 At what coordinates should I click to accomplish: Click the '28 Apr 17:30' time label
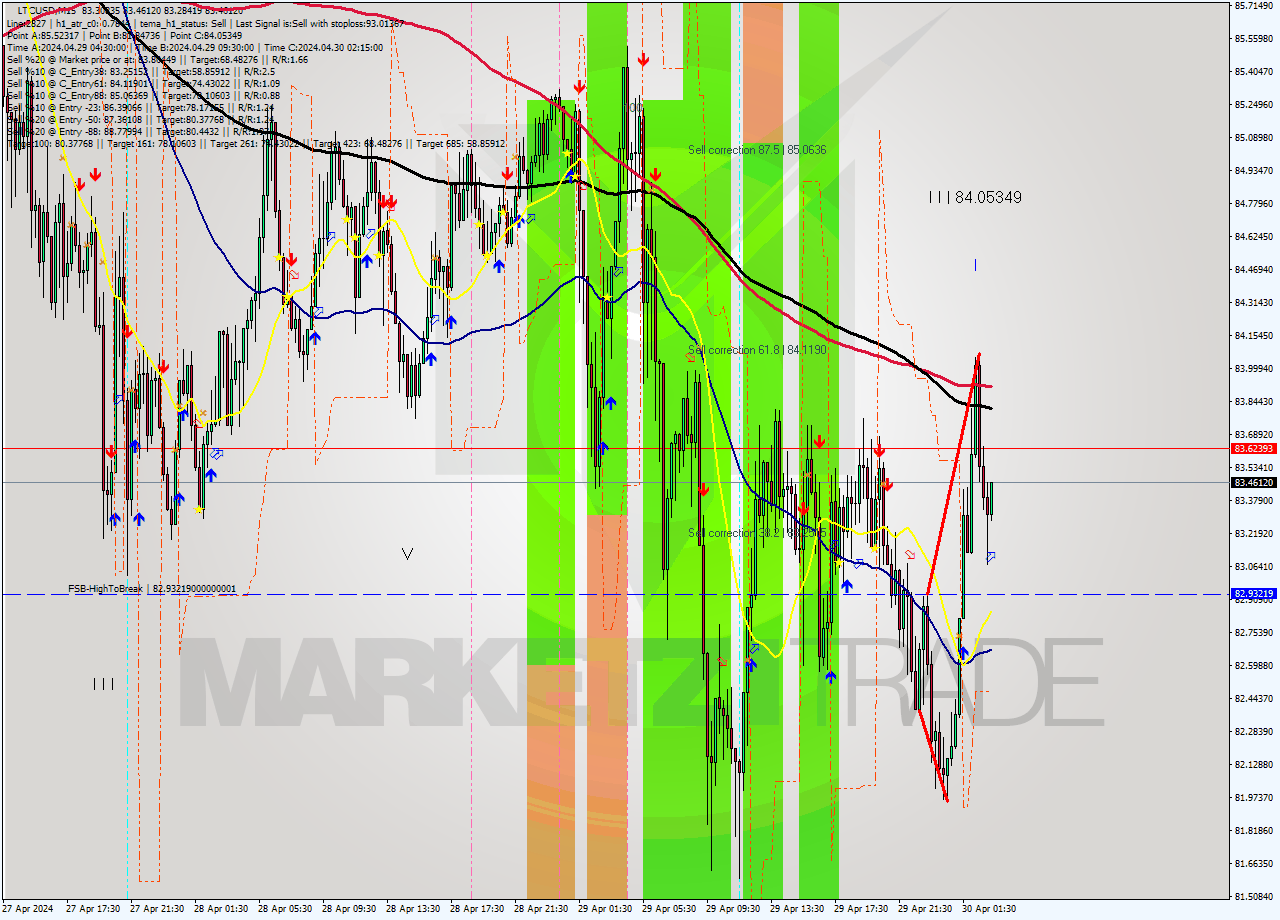477,909
